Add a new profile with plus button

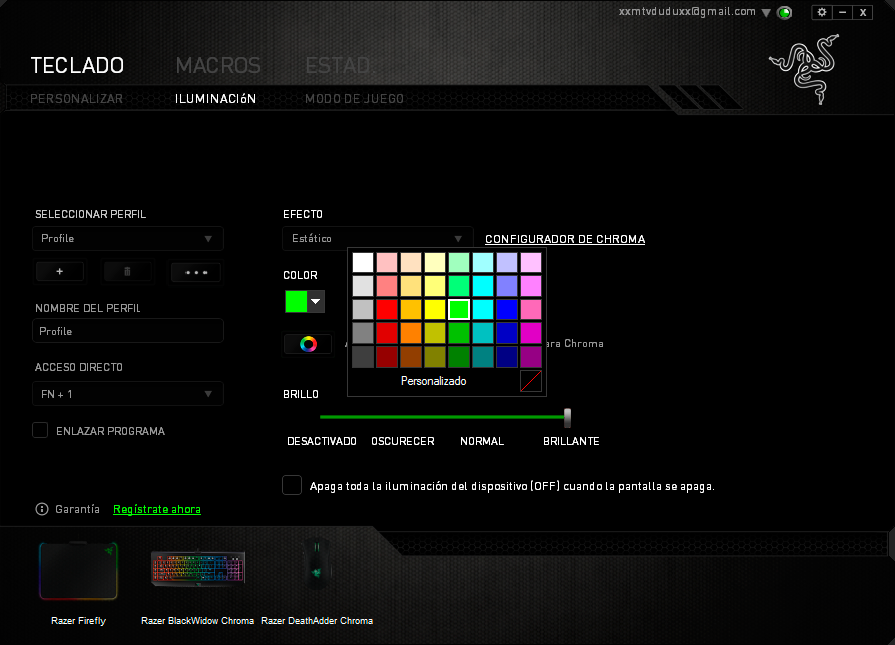tap(59, 272)
